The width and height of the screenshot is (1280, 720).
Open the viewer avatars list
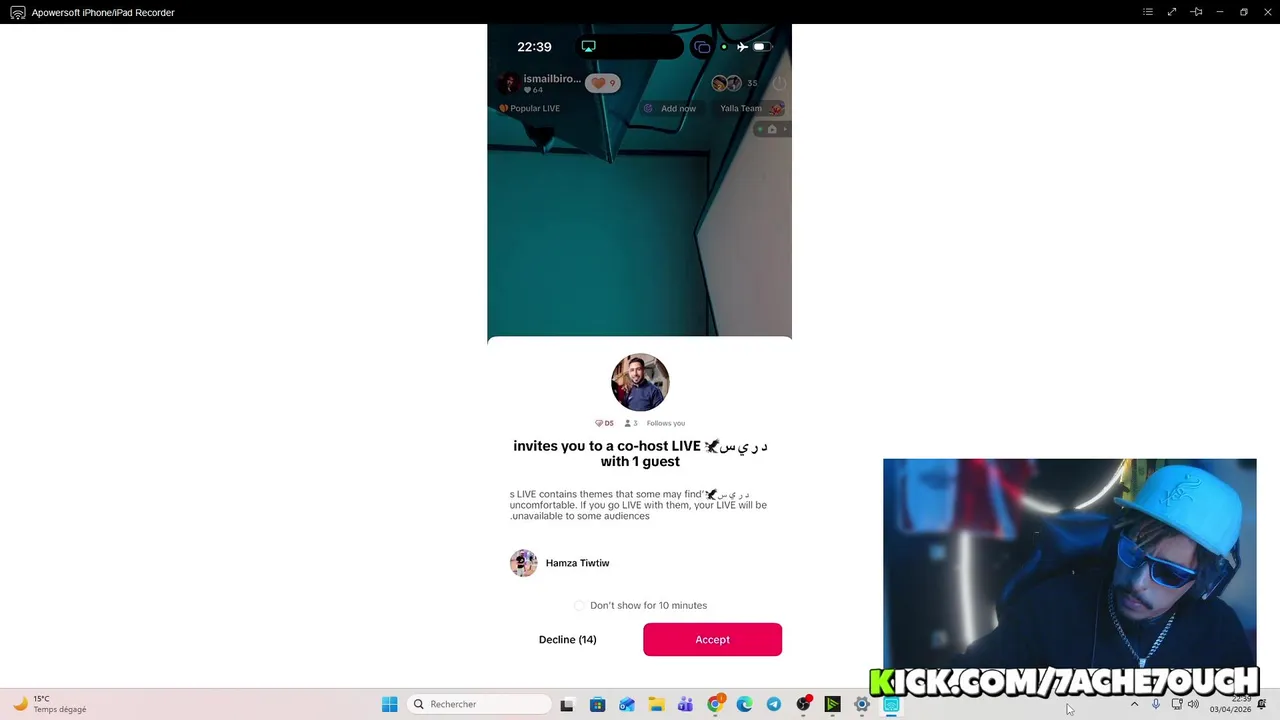coord(726,83)
